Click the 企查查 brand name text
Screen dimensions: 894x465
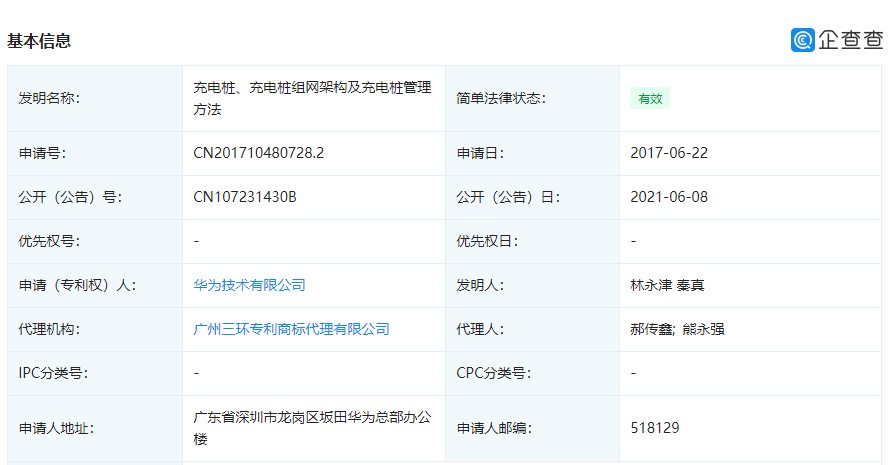[851, 40]
